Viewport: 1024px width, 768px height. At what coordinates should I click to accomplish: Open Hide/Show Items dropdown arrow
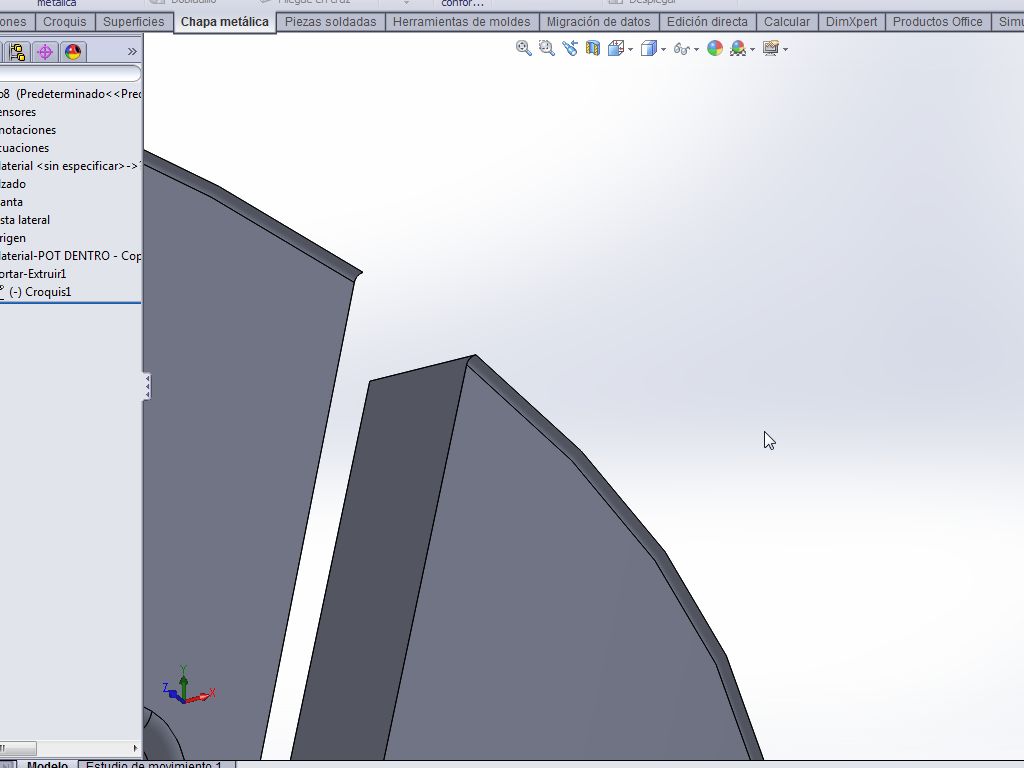pos(696,50)
